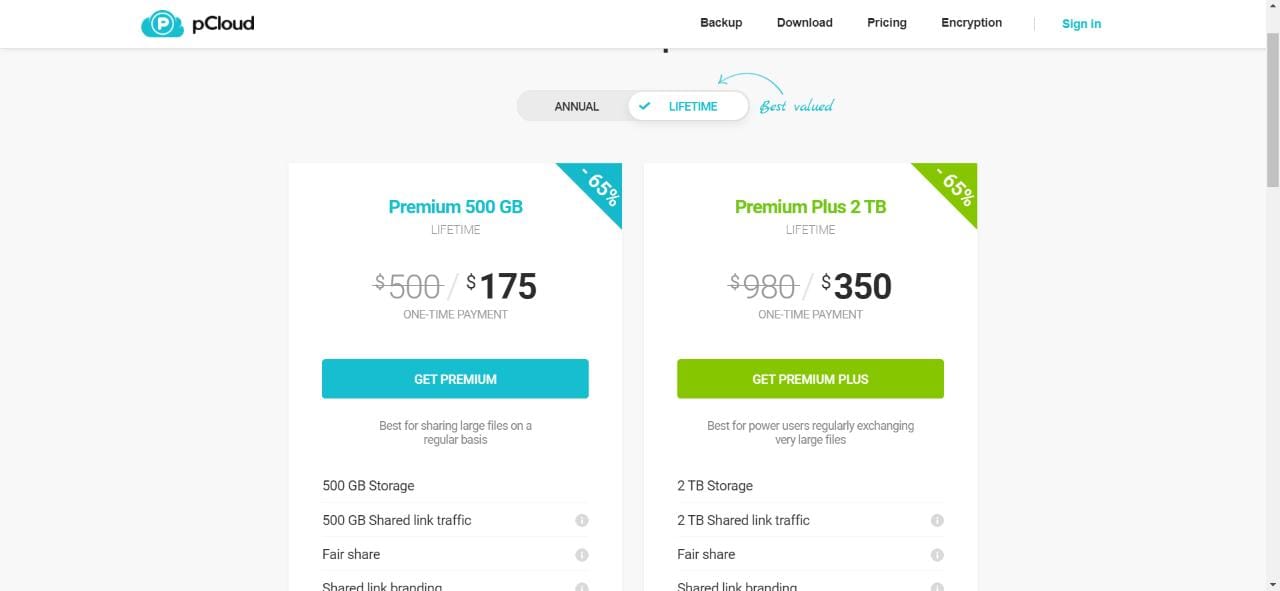Click Shared link branding info icon in Premium plan
The width and height of the screenshot is (1280, 591).
click(582, 587)
